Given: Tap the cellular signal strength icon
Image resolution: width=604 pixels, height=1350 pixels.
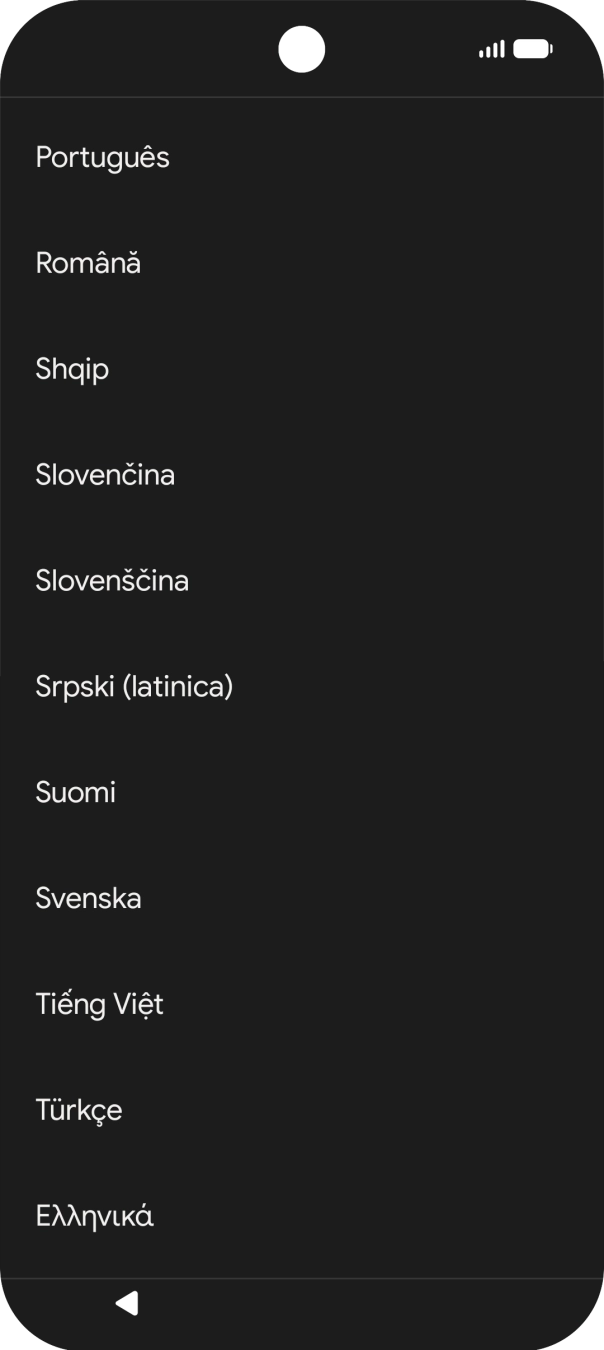Looking at the screenshot, I should pos(491,49).
